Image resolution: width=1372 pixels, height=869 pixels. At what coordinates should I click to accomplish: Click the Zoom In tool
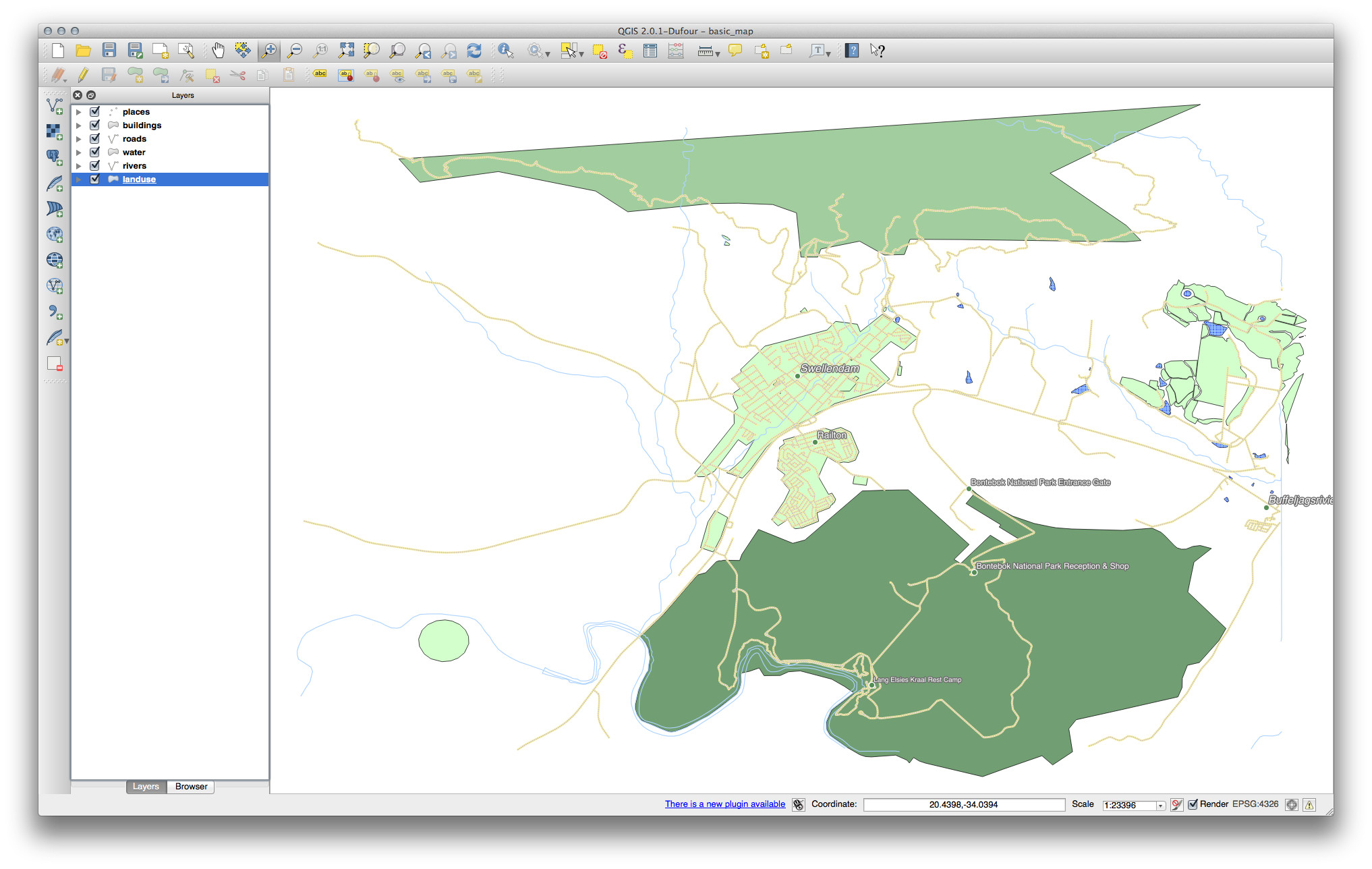(x=270, y=49)
